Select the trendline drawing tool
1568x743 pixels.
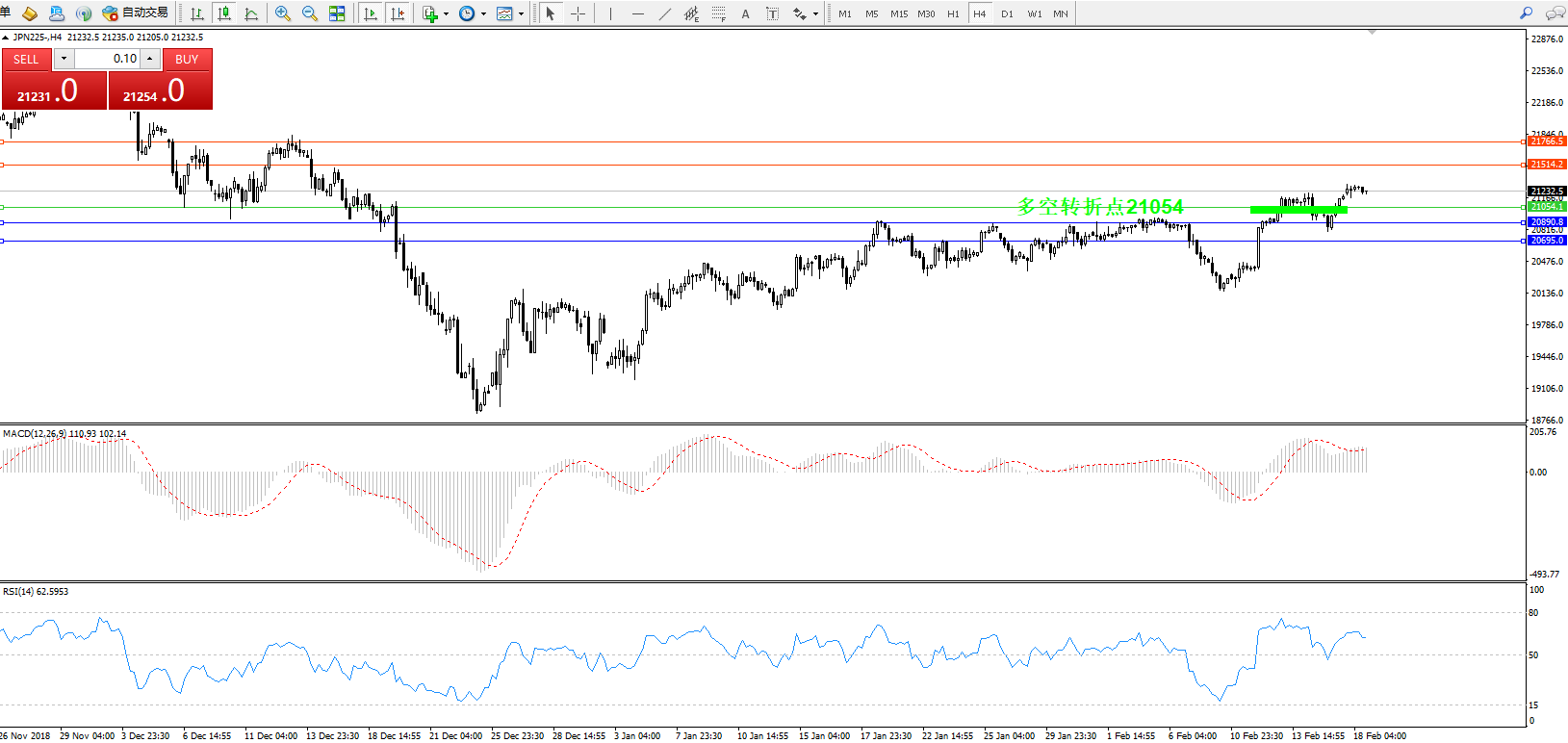coord(664,13)
